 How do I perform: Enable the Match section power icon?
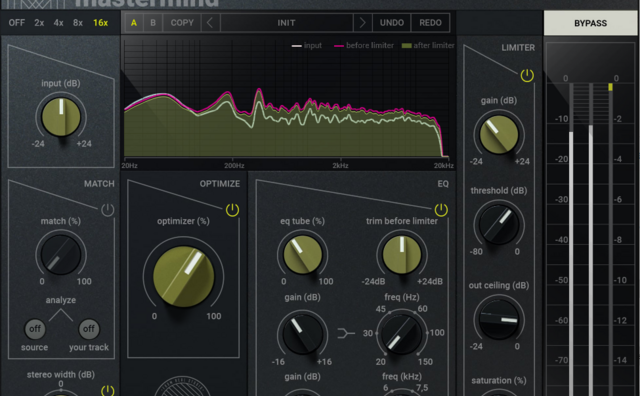[107, 210]
